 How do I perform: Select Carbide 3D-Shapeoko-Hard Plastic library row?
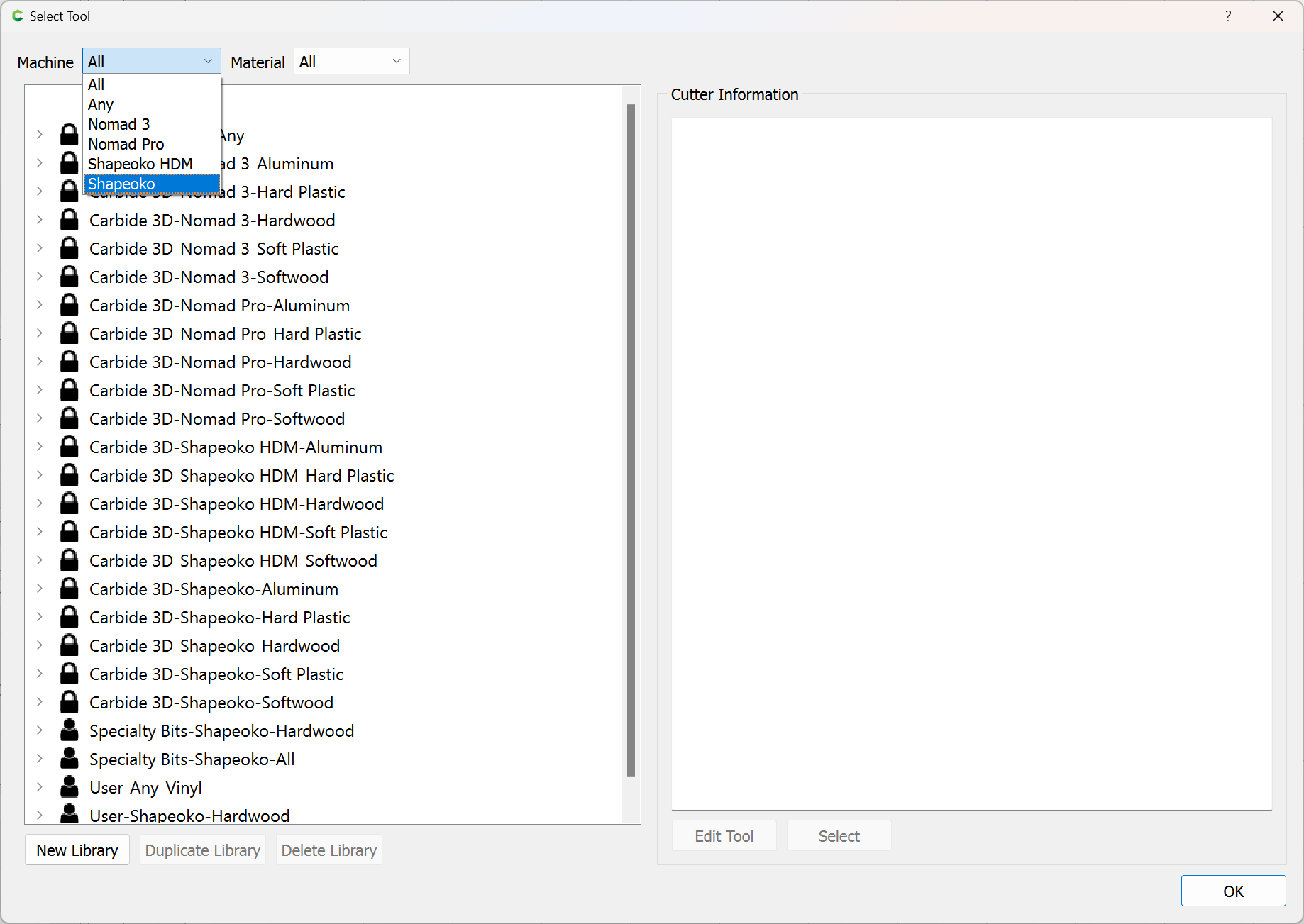click(x=220, y=617)
